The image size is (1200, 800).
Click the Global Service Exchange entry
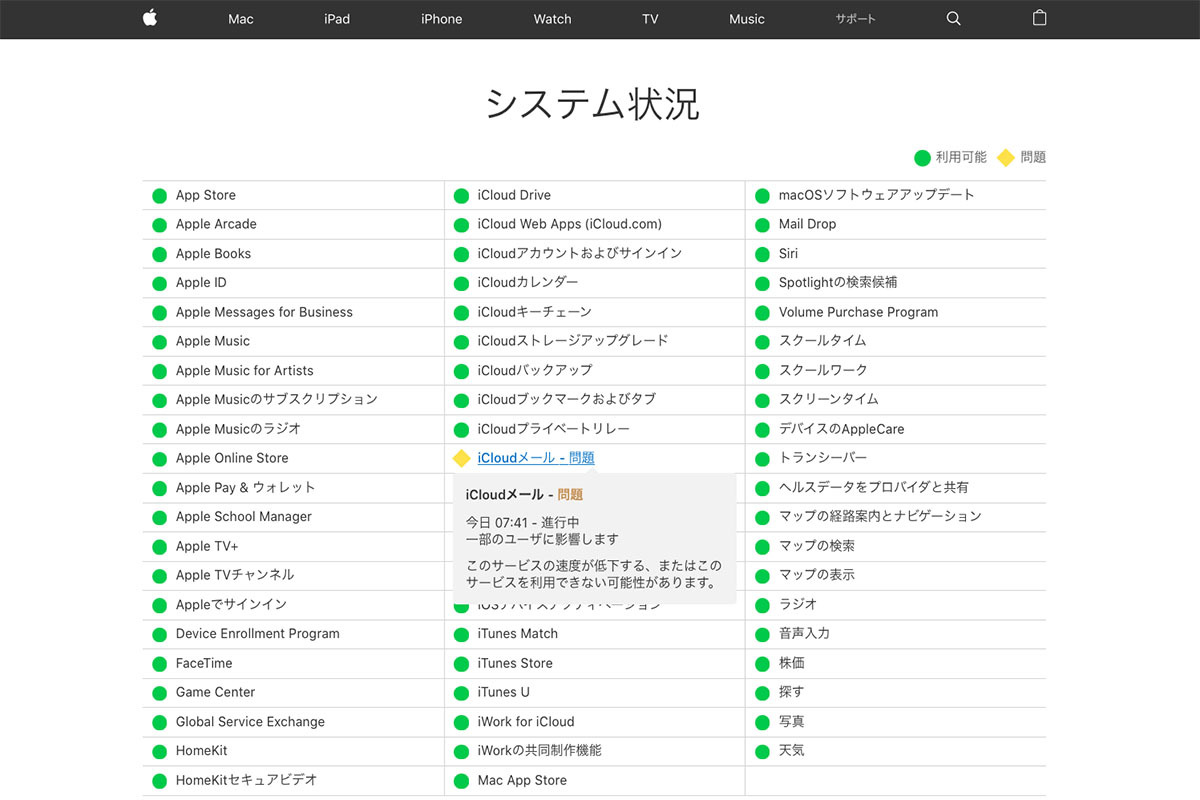coord(250,721)
